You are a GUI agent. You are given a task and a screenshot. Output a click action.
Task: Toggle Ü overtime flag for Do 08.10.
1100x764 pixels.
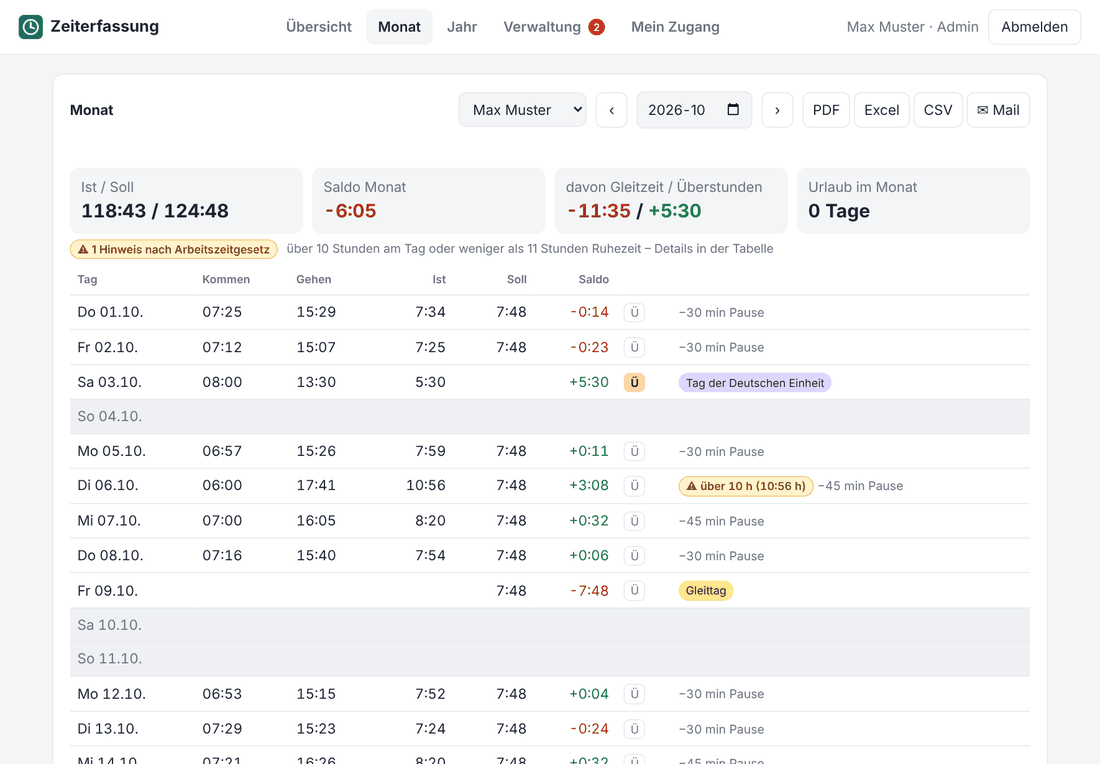click(x=634, y=556)
